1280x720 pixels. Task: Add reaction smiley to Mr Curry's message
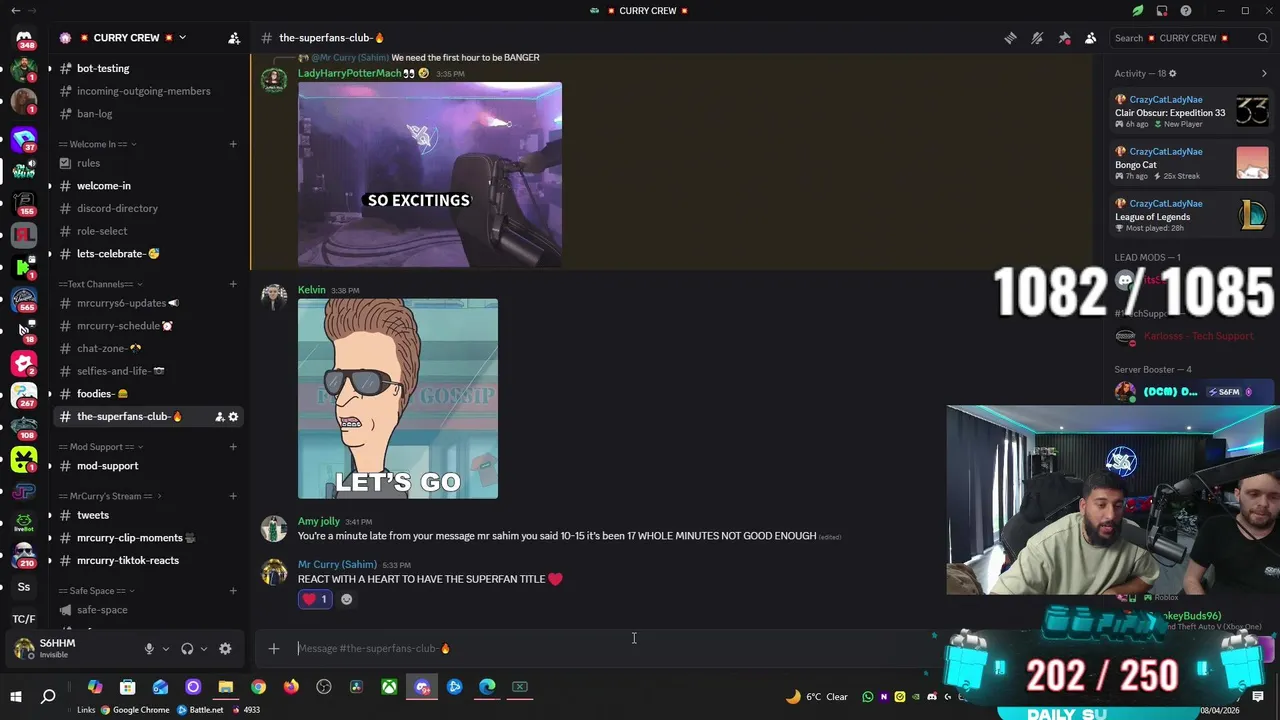tap(347, 600)
